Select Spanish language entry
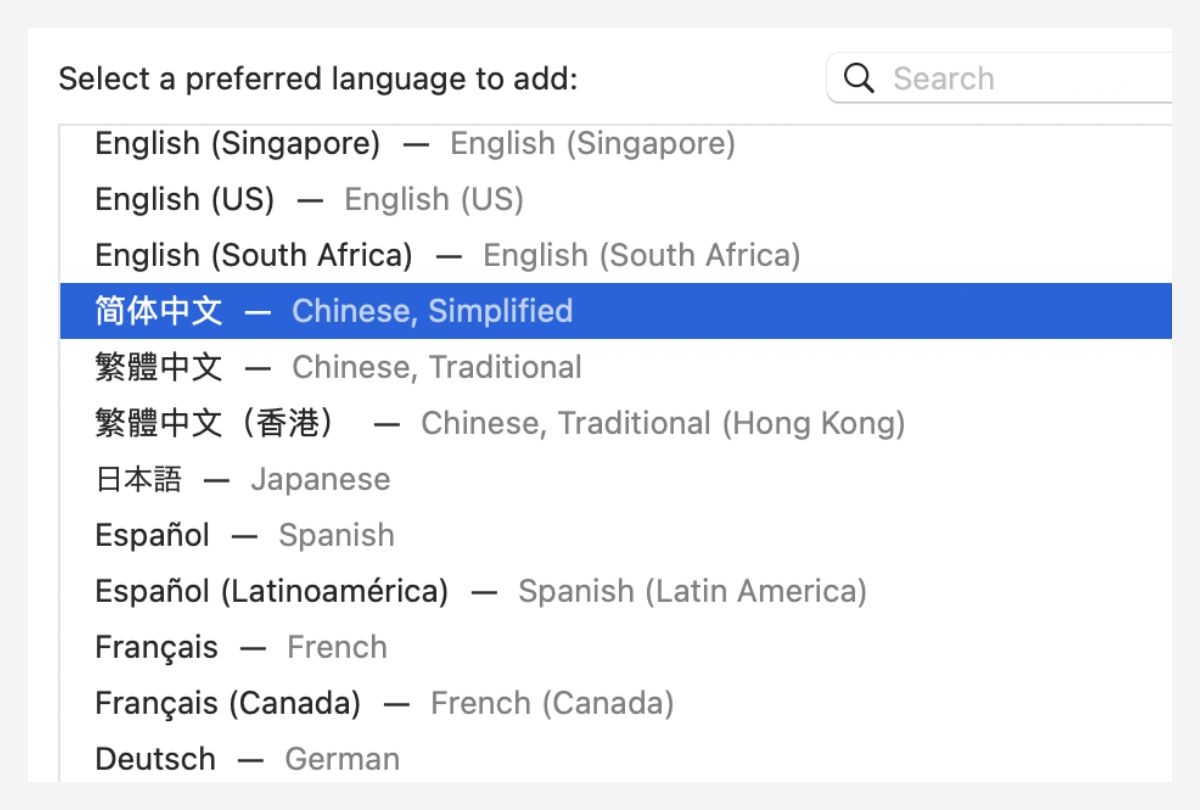 [x=240, y=535]
